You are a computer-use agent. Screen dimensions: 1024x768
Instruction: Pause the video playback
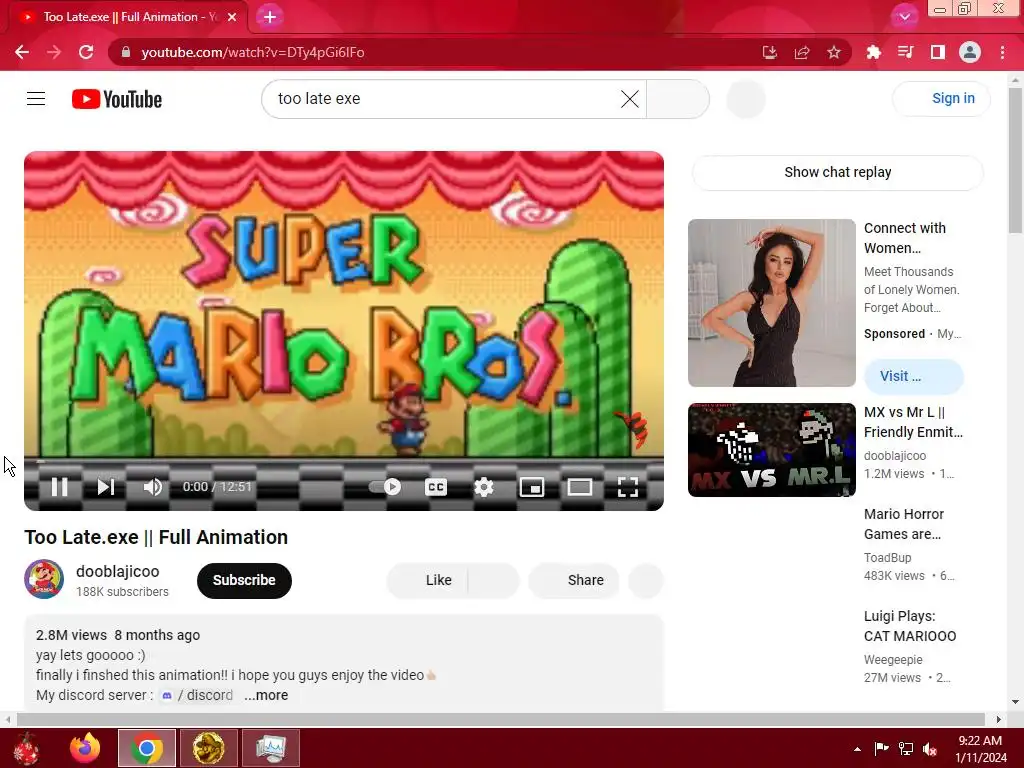click(x=59, y=487)
